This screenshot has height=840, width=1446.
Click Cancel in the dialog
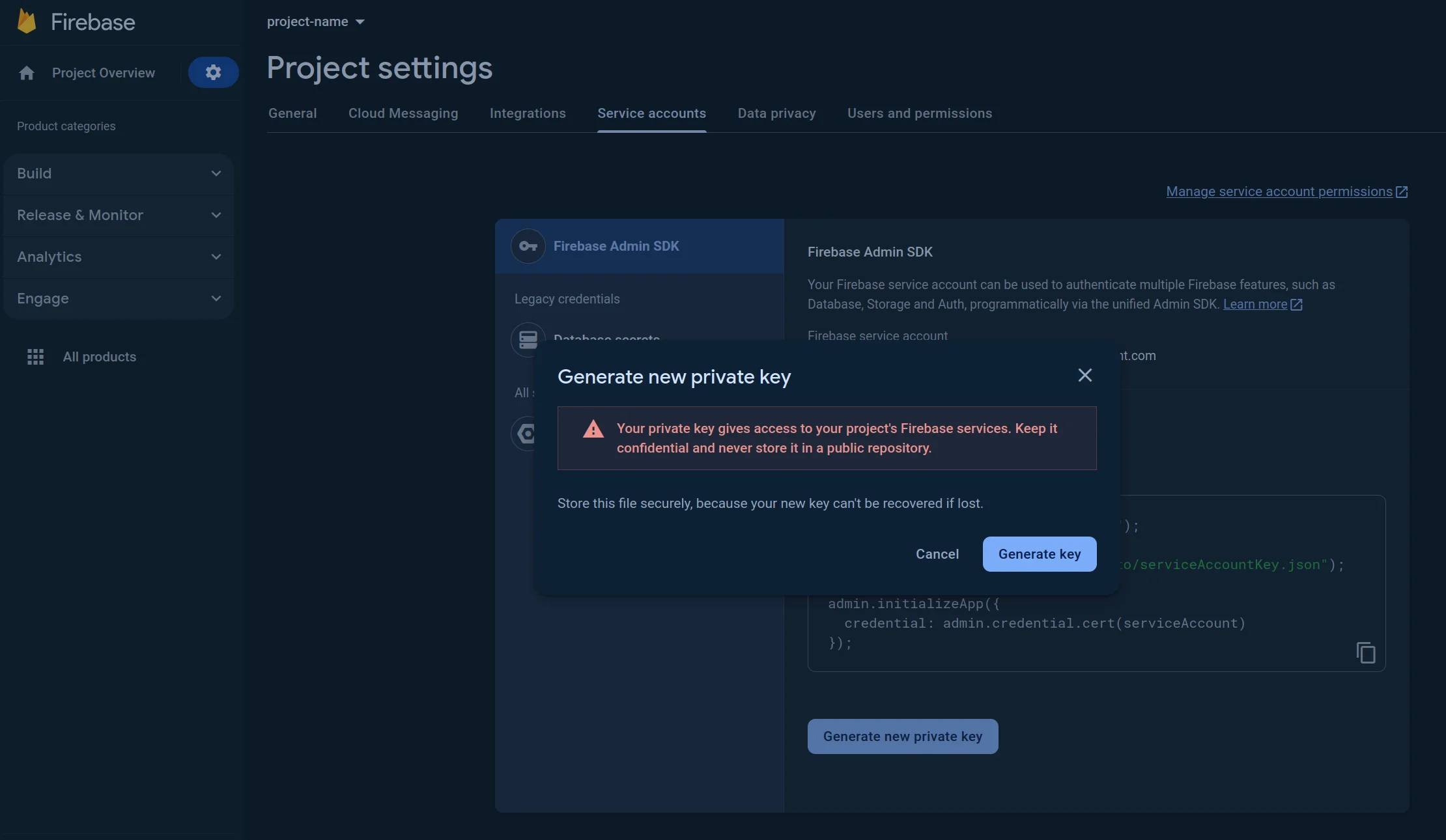point(937,554)
